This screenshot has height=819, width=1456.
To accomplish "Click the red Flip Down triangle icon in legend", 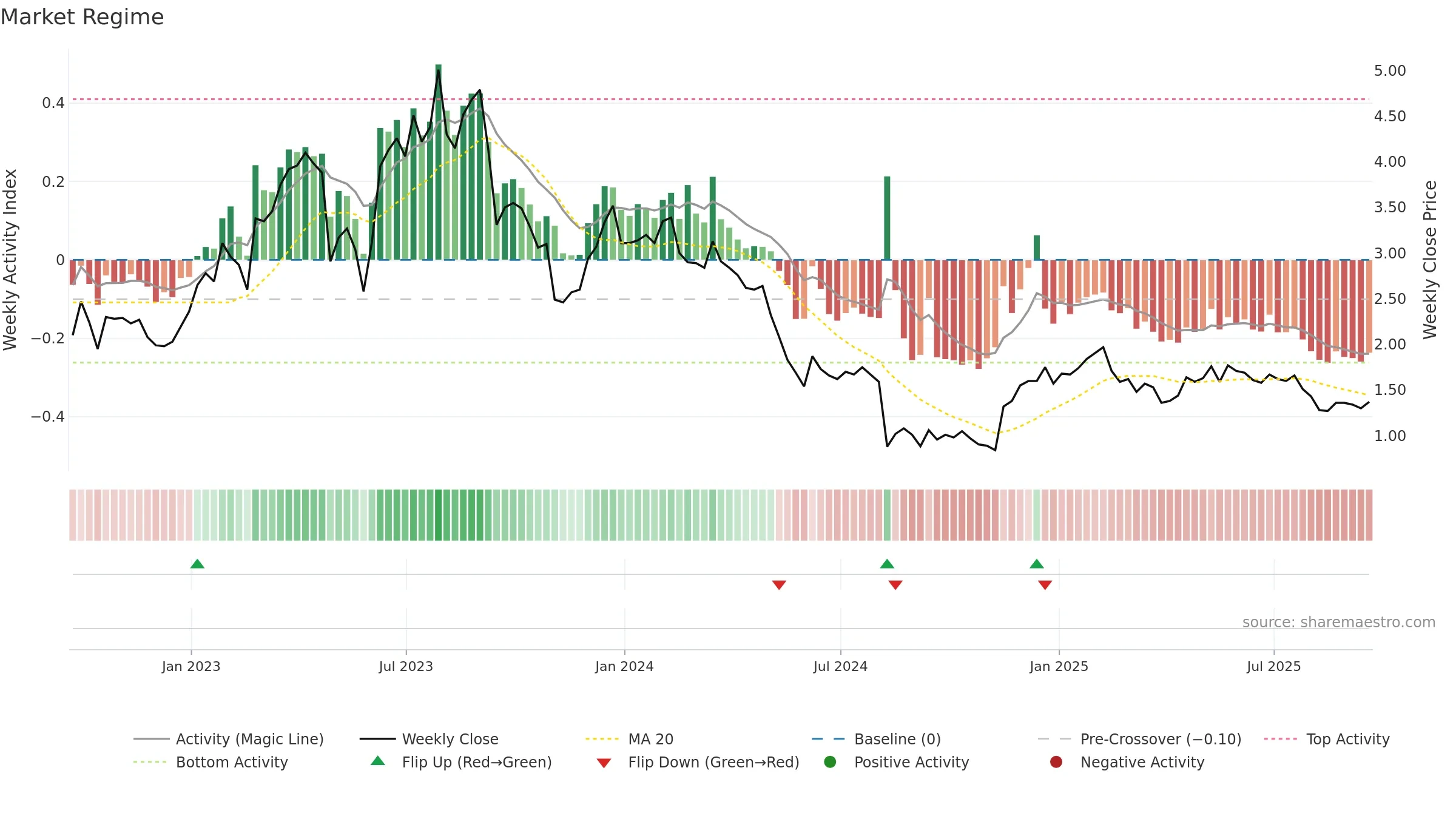I will coord(604,763).
